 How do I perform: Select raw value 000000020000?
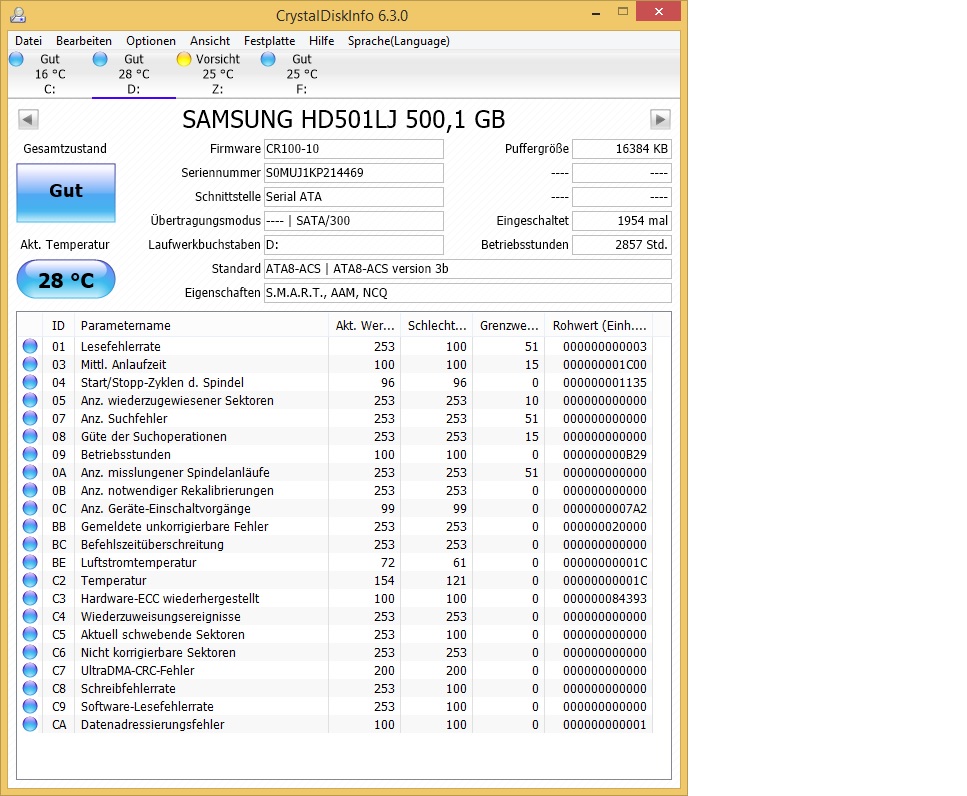(604, 527)
